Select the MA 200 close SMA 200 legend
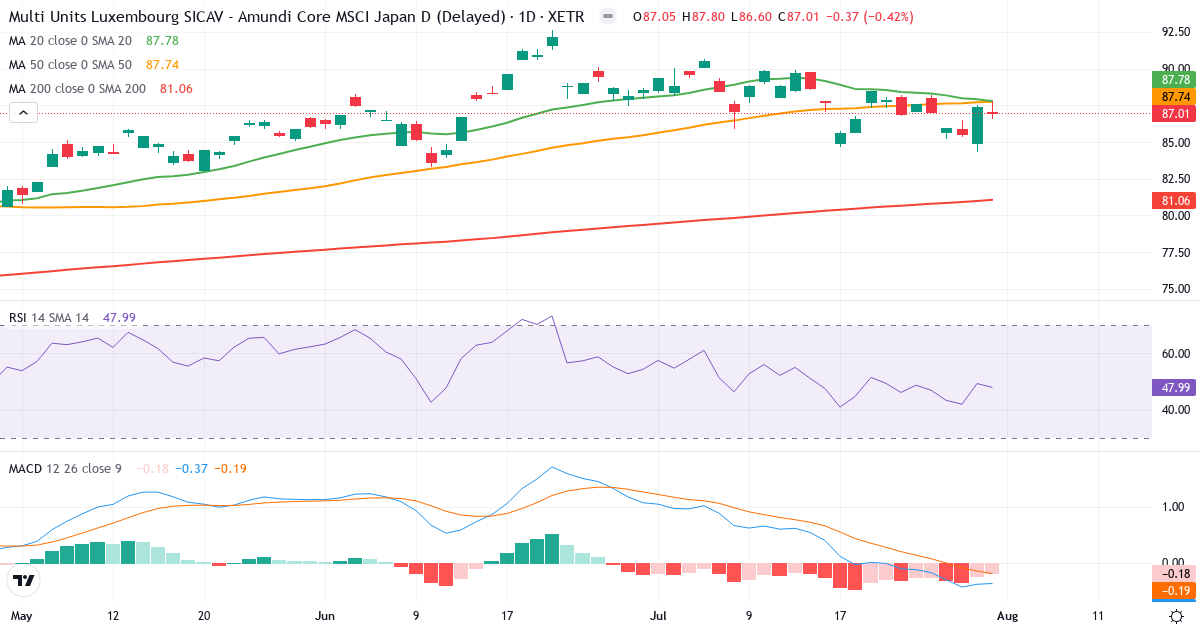The width and height of the screenshot is (1200, 630). (77, 88)
